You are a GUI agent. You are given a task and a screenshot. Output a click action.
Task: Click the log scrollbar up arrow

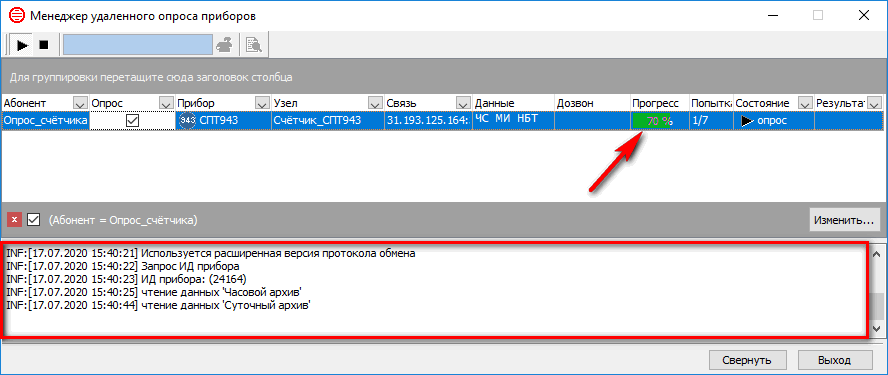point(877,253)
